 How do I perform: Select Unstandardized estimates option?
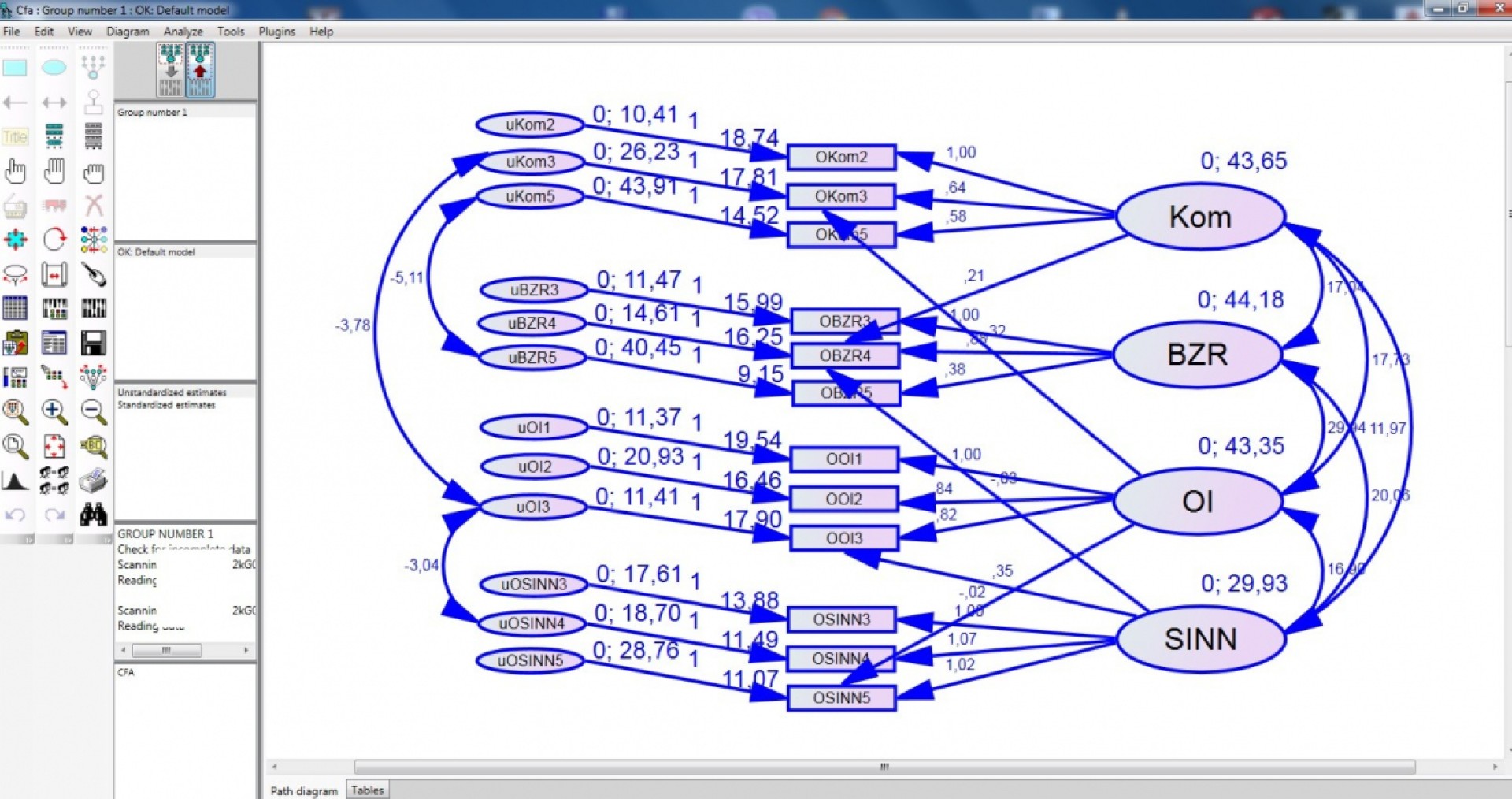tap(172, 392)
